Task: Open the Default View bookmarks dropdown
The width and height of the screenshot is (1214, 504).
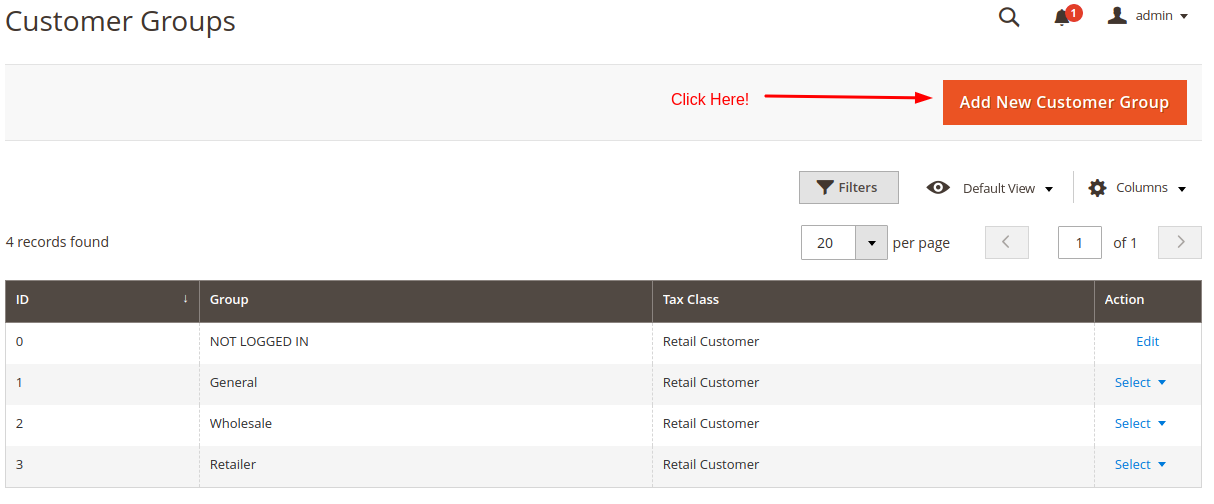Action: (1008, 188)
